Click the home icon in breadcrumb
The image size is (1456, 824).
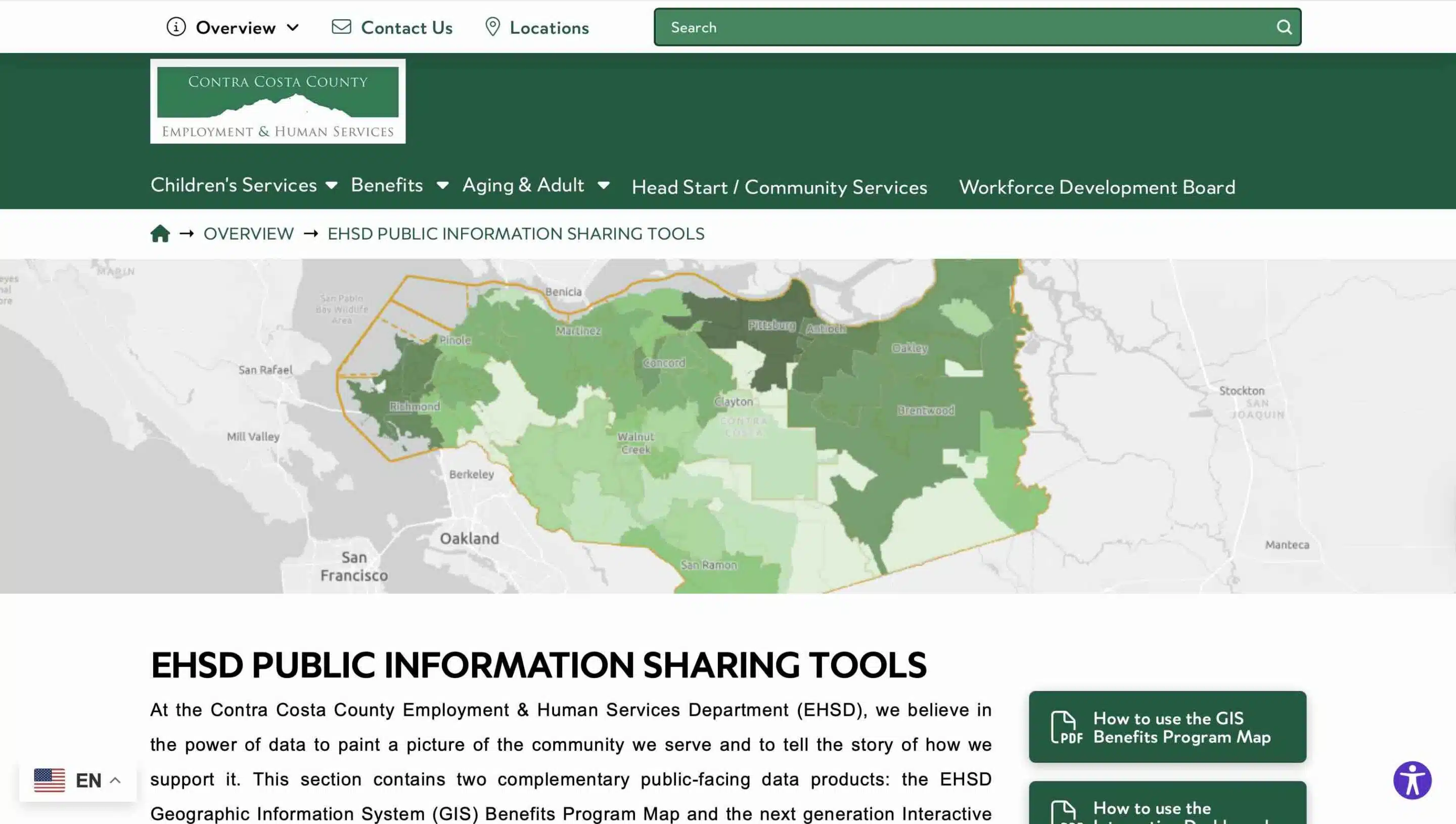click(x=160, y=233)
